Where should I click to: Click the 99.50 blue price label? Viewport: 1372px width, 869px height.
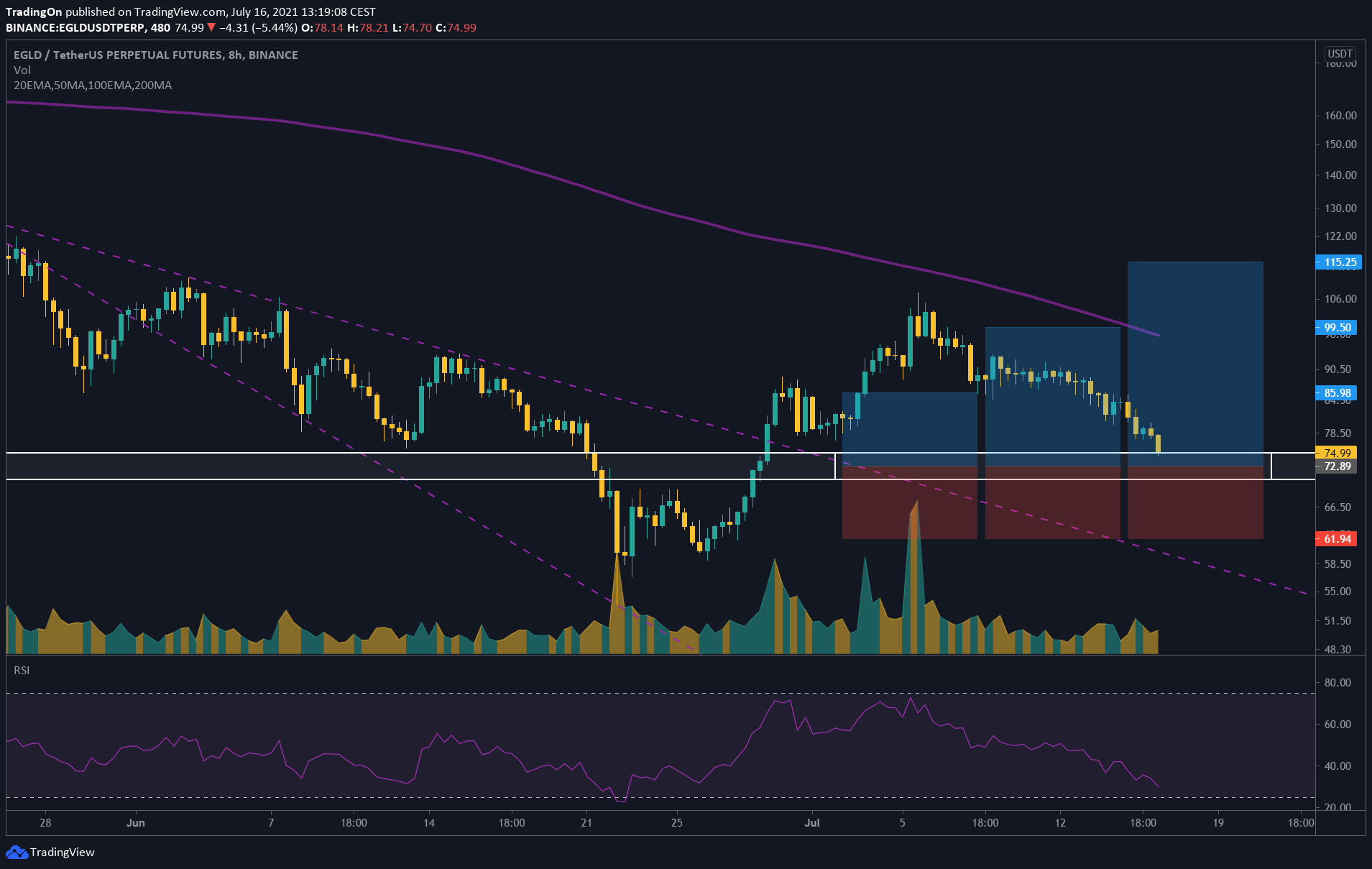click(1336, 327)
